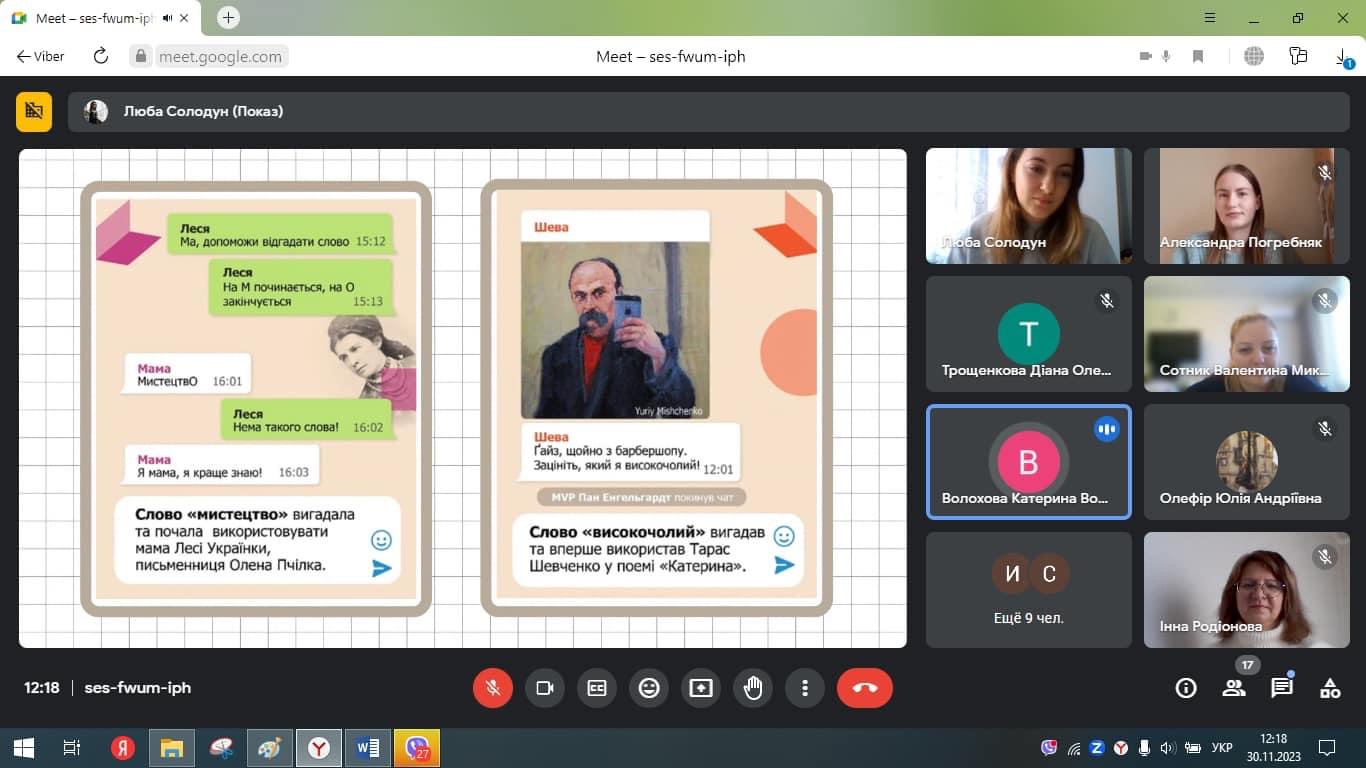The image size is (1366, 768).
Task: Toggle the camera in Meet controls
Action: tap(545, 688)
